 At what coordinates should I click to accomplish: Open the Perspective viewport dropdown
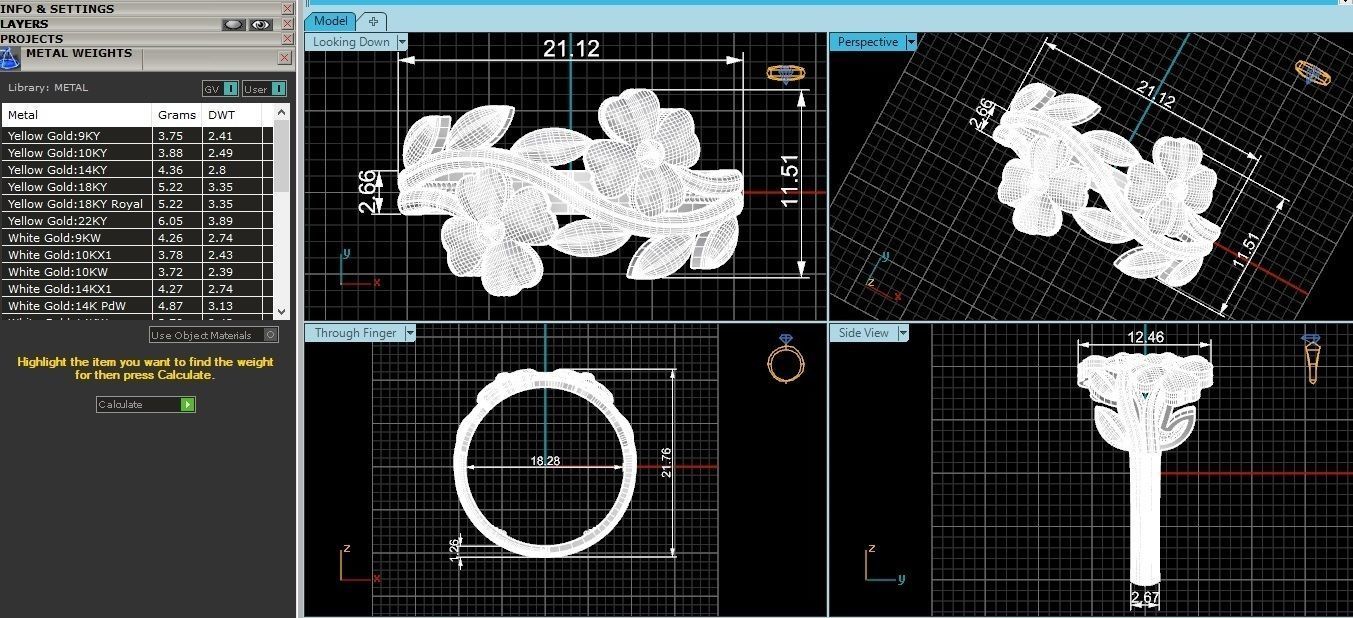click(911, 42)
